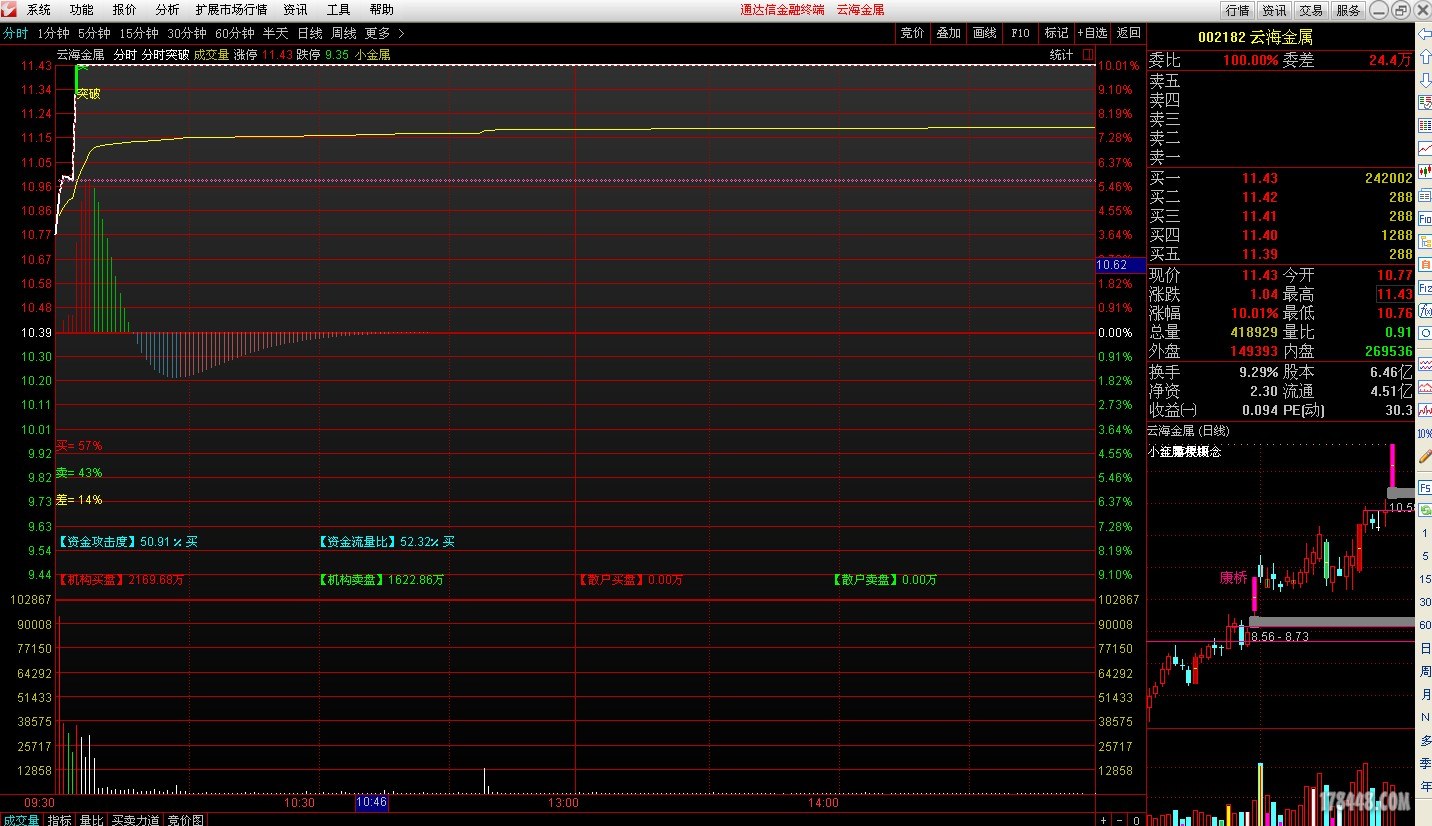Select the 指标 bottom tab
The height and width of the screenshot is (826, 1432).
pos(60,820)
